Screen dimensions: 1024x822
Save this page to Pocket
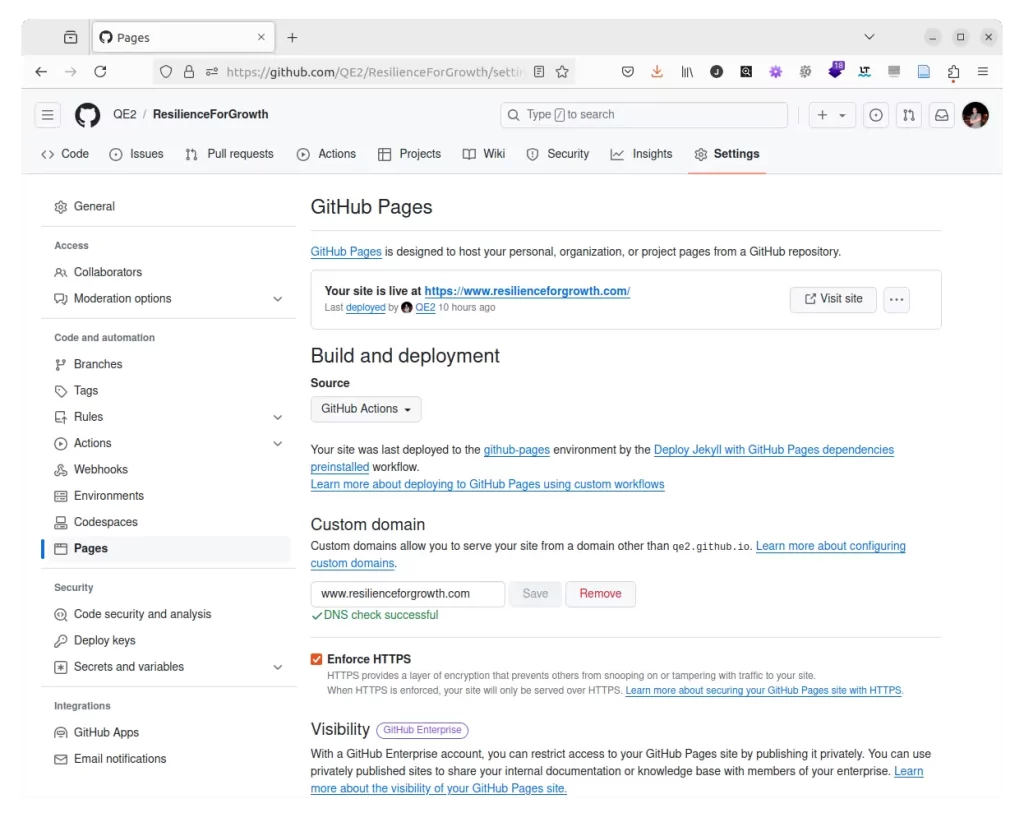pyautogui.click(x=627, y=71)
